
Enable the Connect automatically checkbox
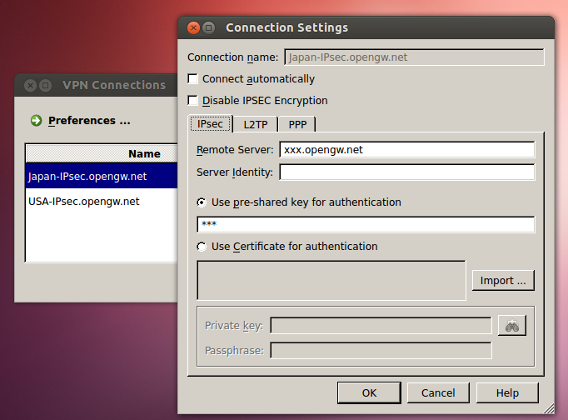click(193, 79)
